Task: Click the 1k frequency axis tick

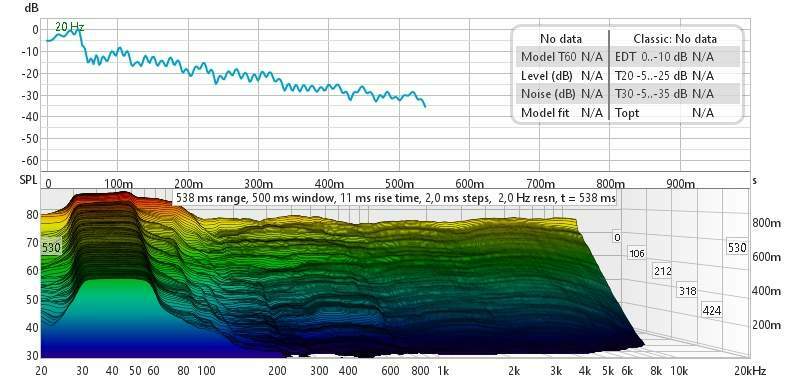Action: pos(442,371)
